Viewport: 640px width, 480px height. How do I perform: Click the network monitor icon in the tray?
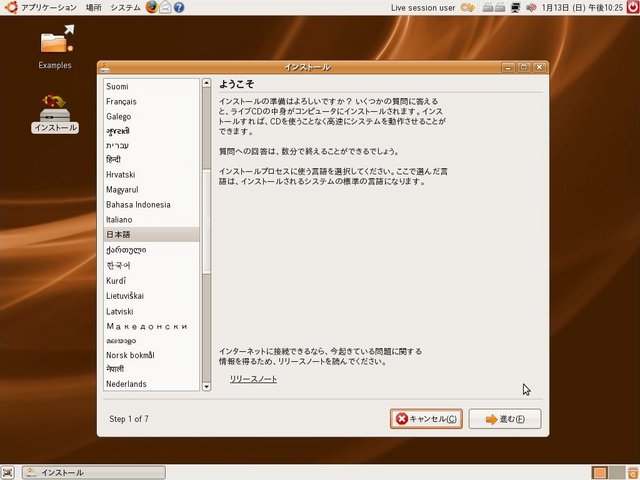point(516,7)
